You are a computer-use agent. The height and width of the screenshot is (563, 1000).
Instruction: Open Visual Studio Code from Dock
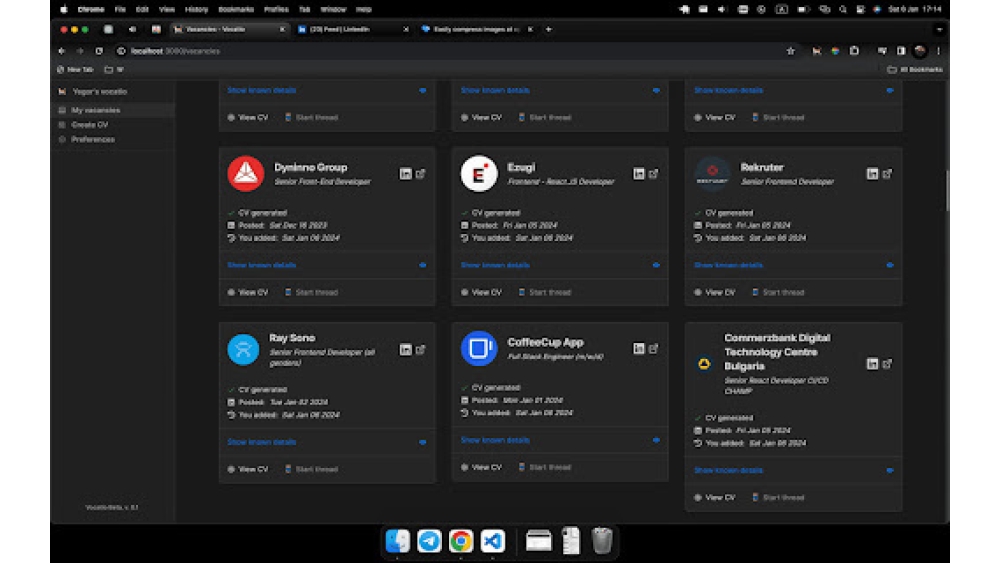492,541
